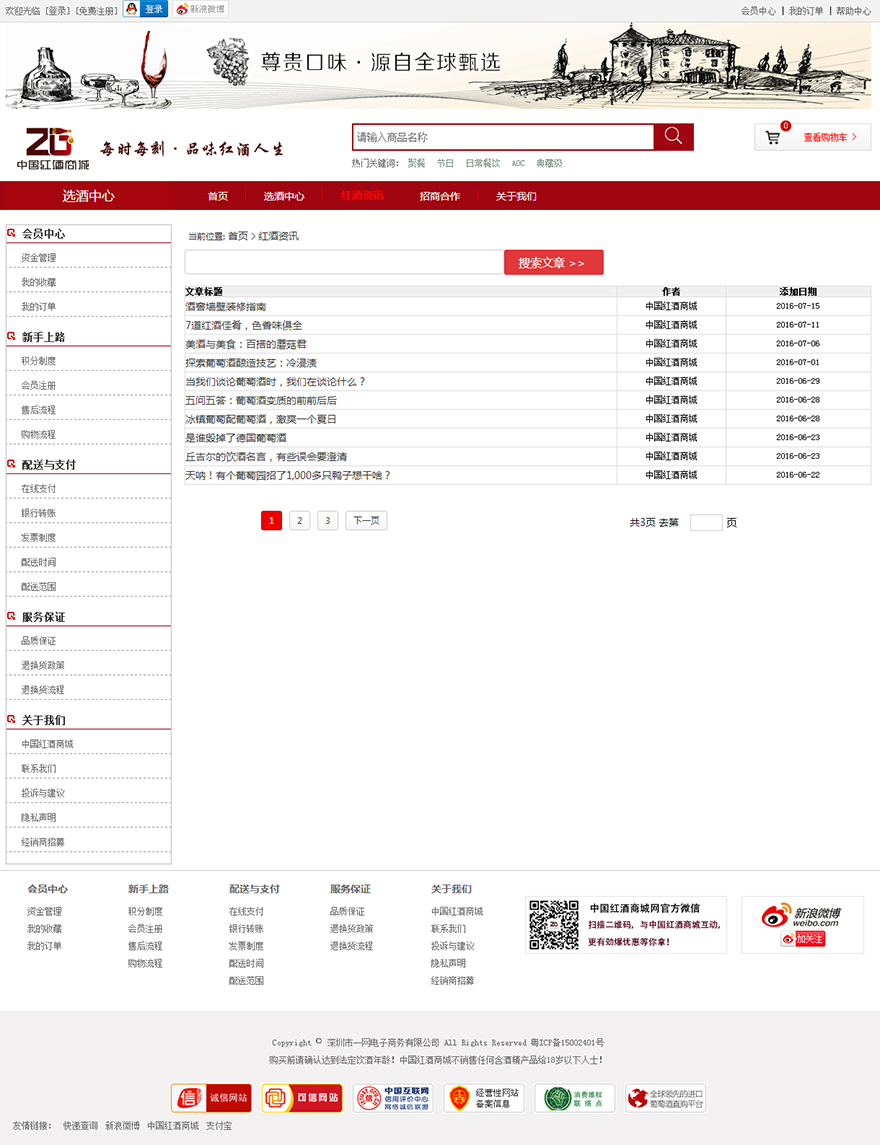Click the 消费维权 badge in footer
880x1145 pixels.
tap(574, 1098)
